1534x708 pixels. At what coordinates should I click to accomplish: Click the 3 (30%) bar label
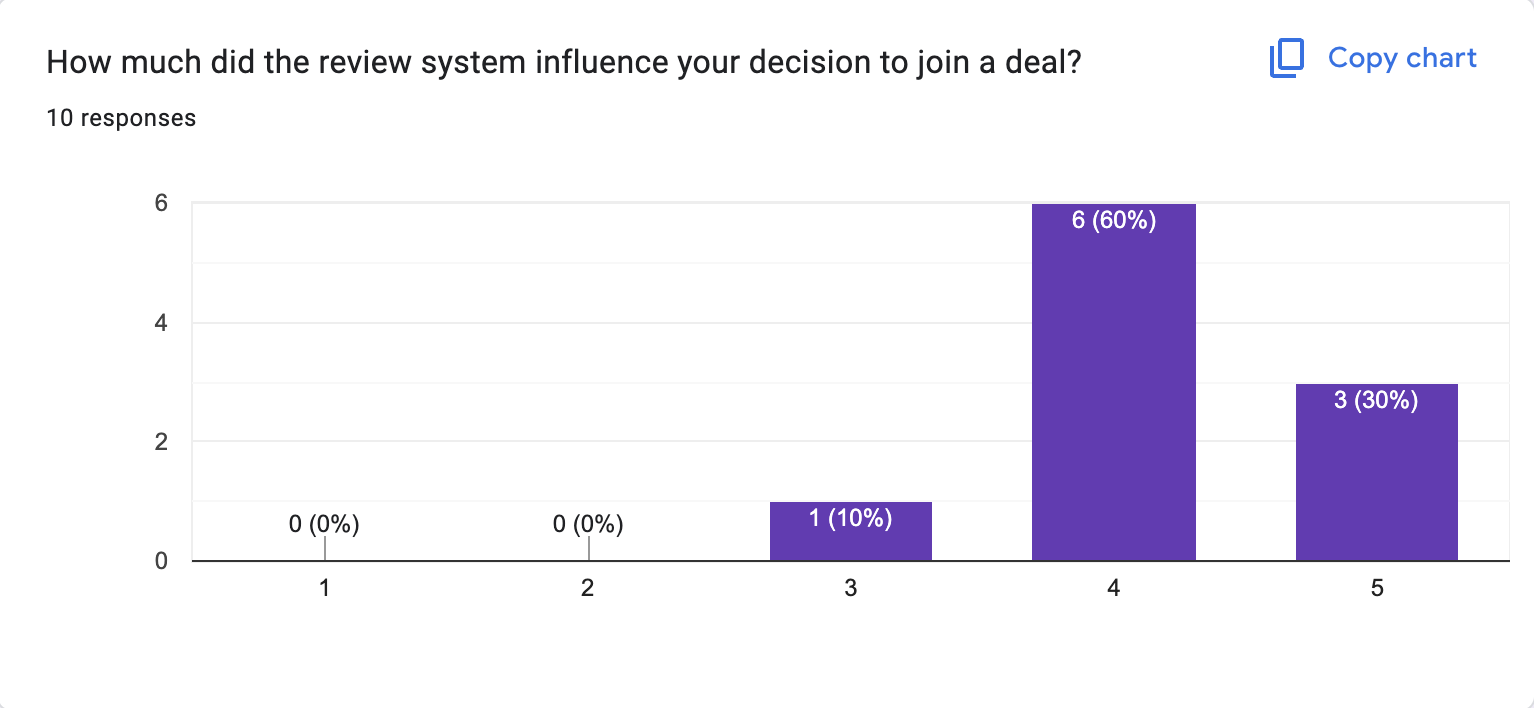[1376, 401]
